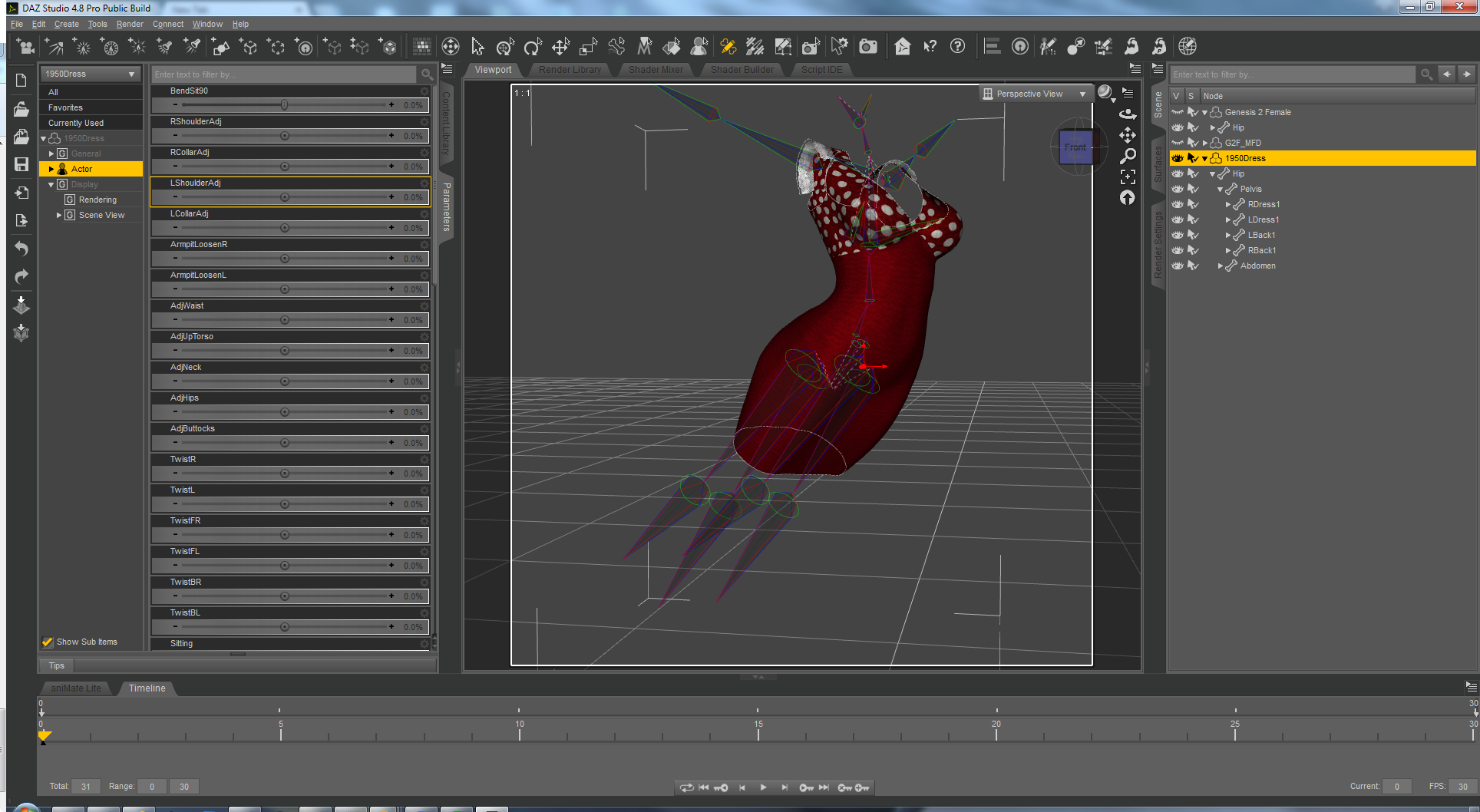Select the Currently Used filter
1480x812 pixels.
tap(76, 123)
